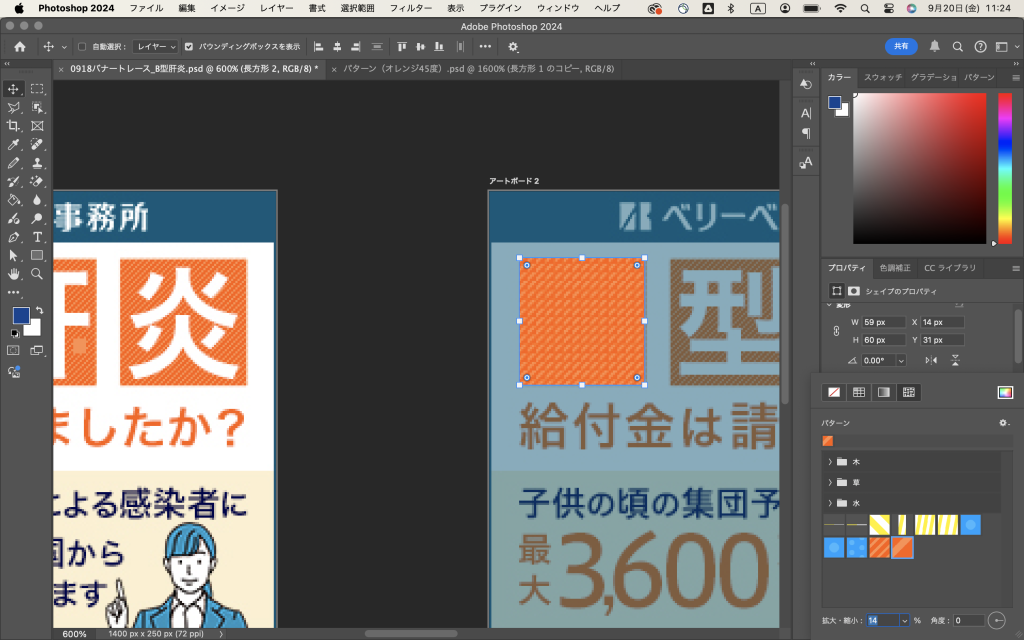Select the Eyedropper tool

tap(14, 144)
